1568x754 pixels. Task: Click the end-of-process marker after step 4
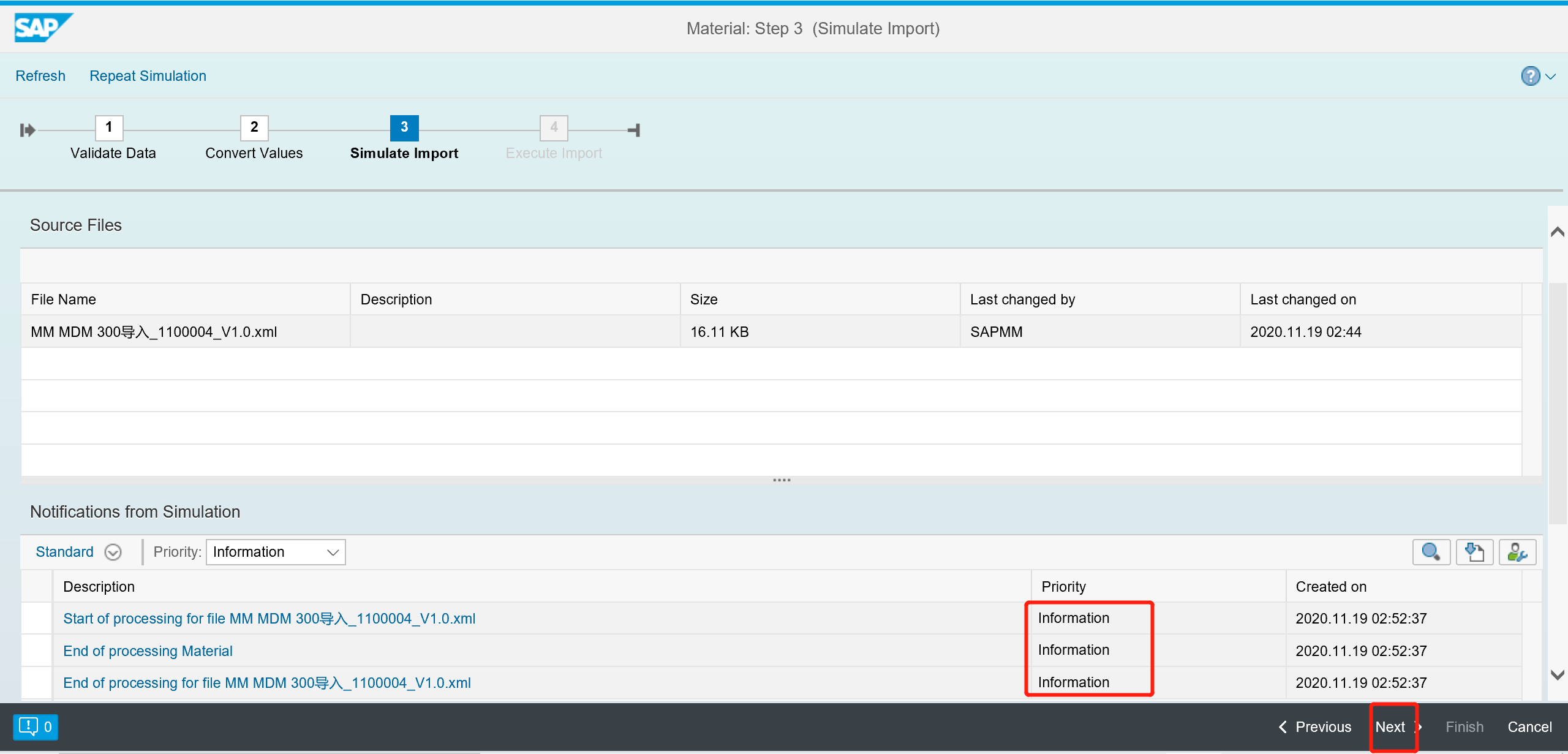pyautogui.click(x=633, y=129)
